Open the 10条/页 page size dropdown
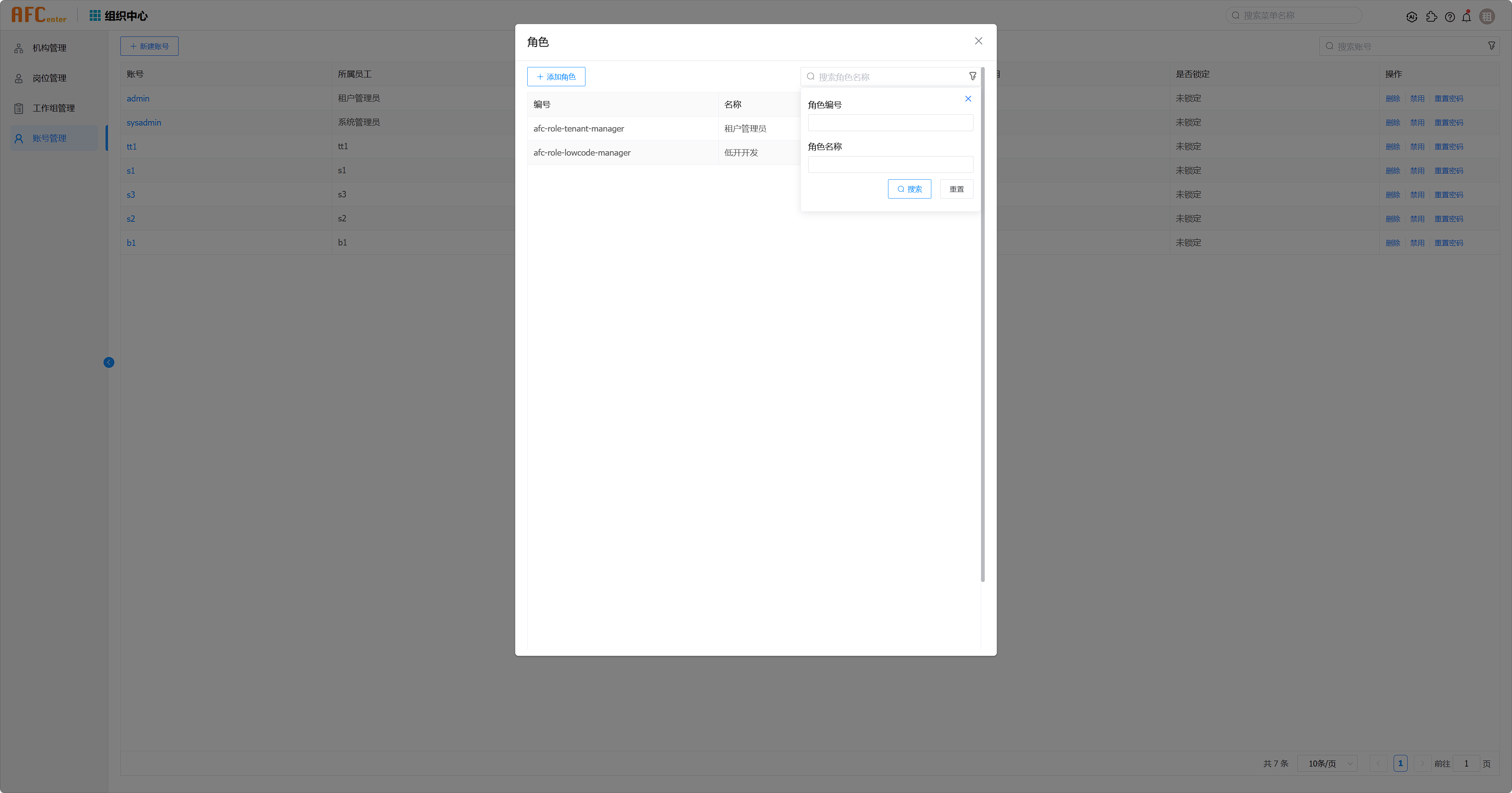 click(1328, 763)
